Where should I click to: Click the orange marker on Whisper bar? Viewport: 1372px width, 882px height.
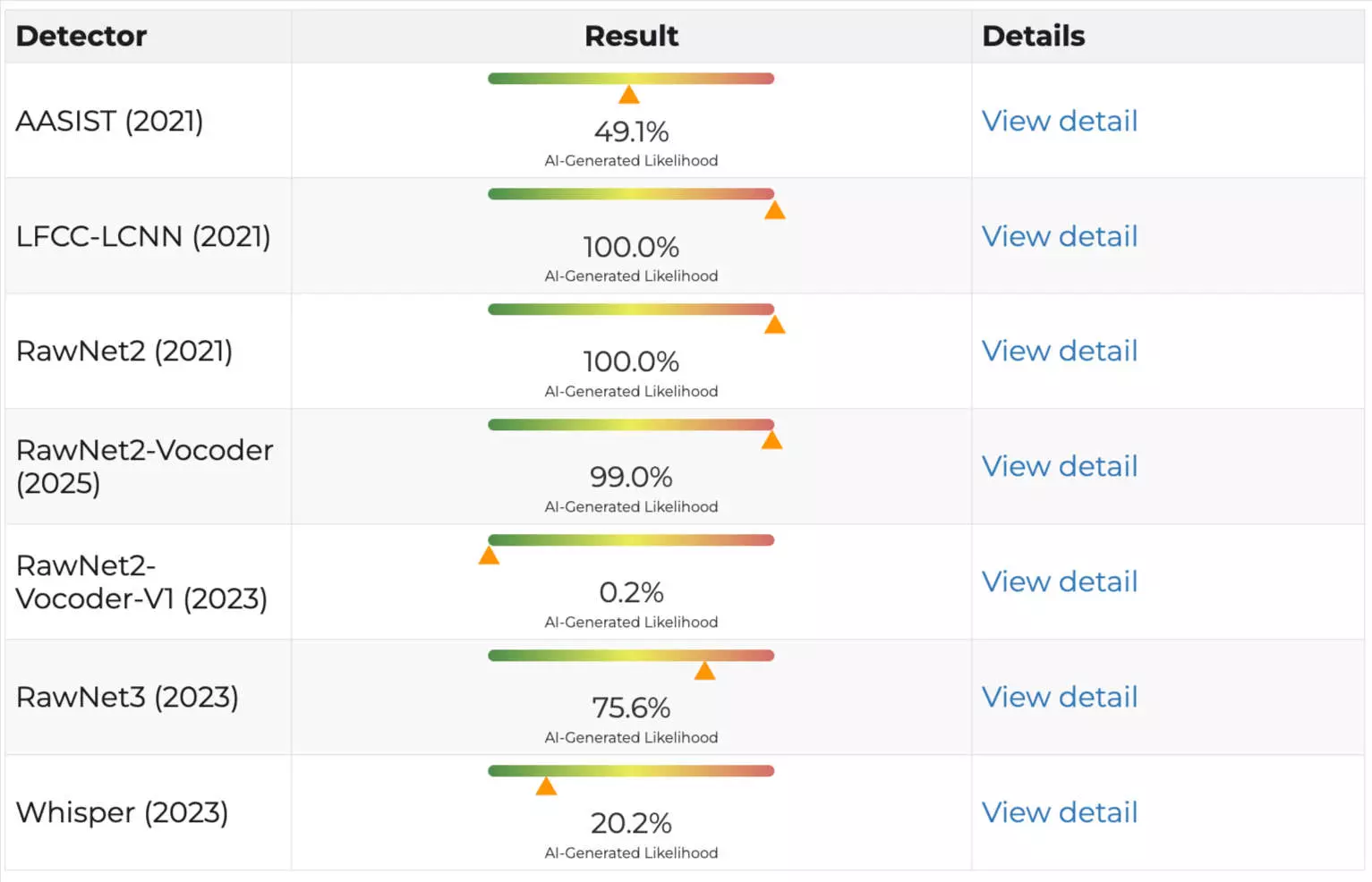[x=546, y=786]
